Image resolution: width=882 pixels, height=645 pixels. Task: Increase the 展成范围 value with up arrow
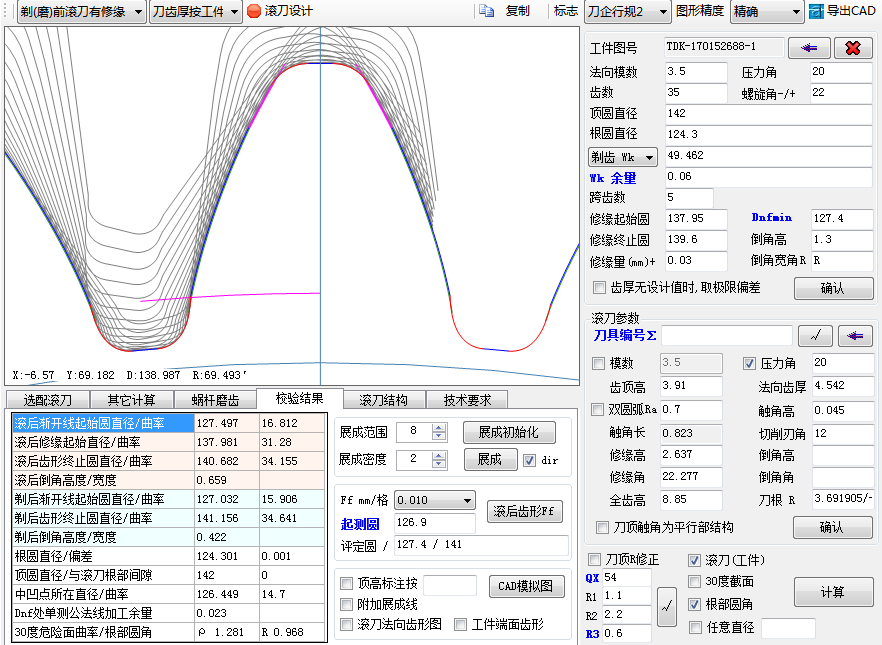(x=439, y=428)
